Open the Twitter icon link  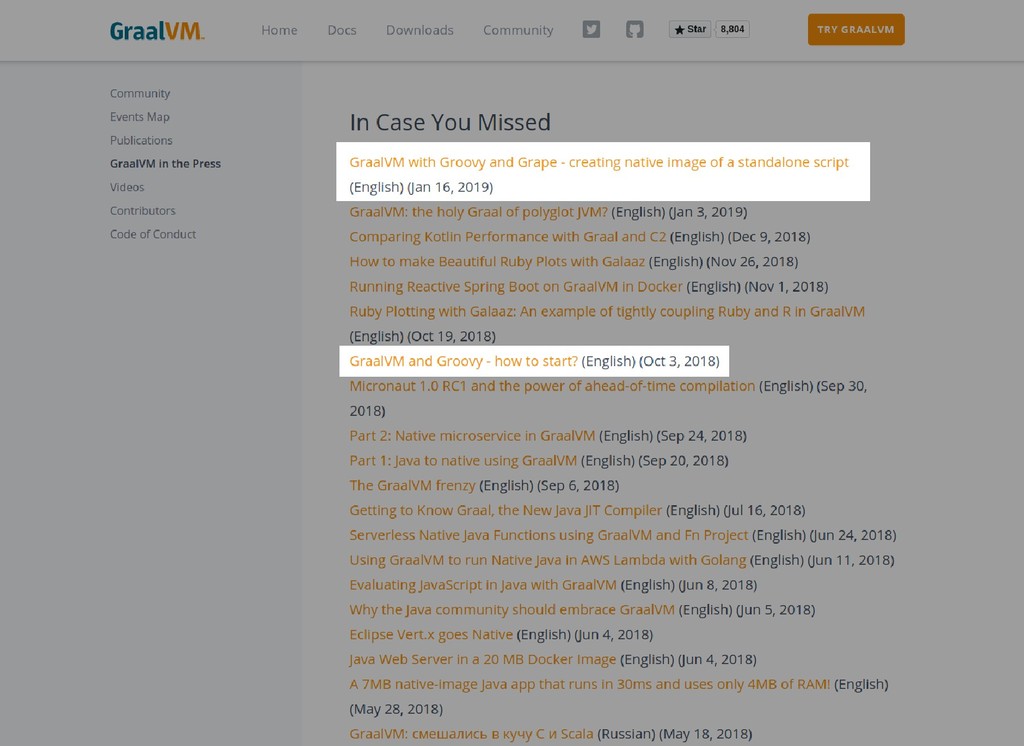coord(591,29)
